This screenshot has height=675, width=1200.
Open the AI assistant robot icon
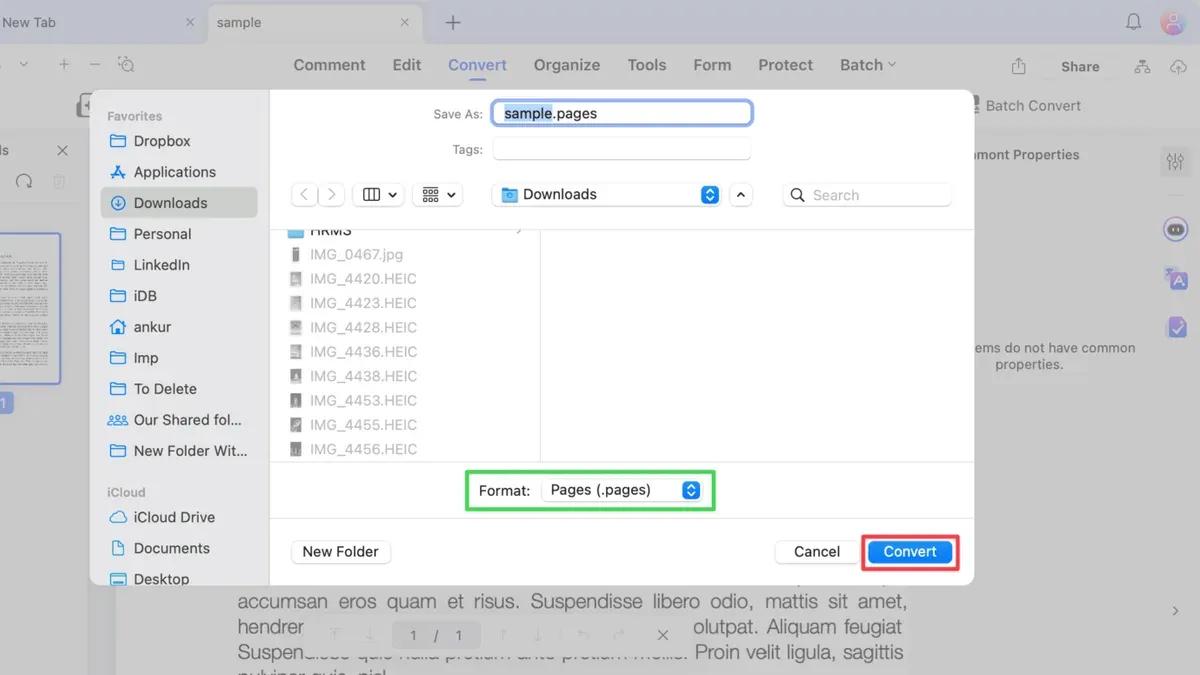(x=1176, y=230)
